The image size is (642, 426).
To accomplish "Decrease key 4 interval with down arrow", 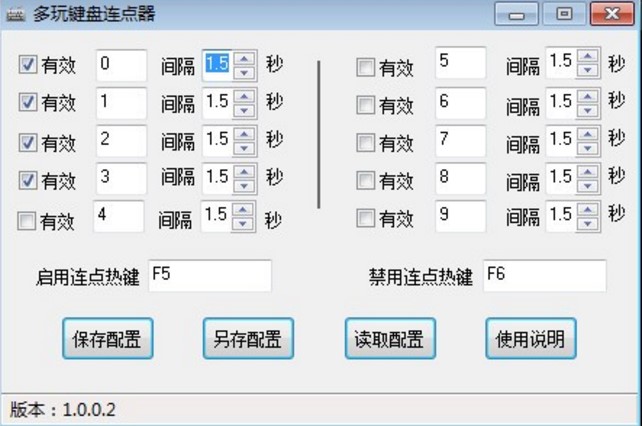I will tap(243, 224).
